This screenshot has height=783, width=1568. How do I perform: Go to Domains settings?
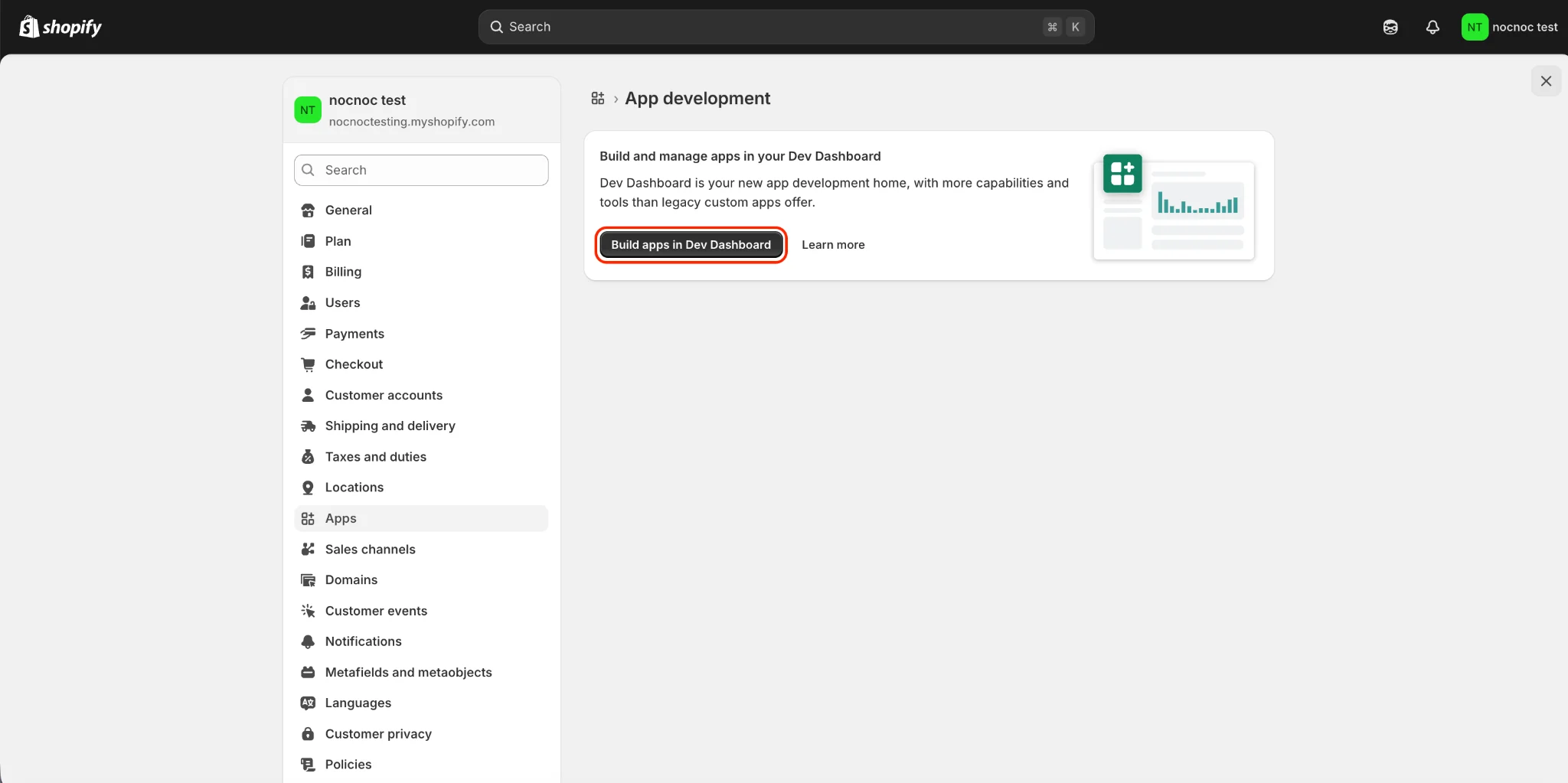tap(421, 580)
